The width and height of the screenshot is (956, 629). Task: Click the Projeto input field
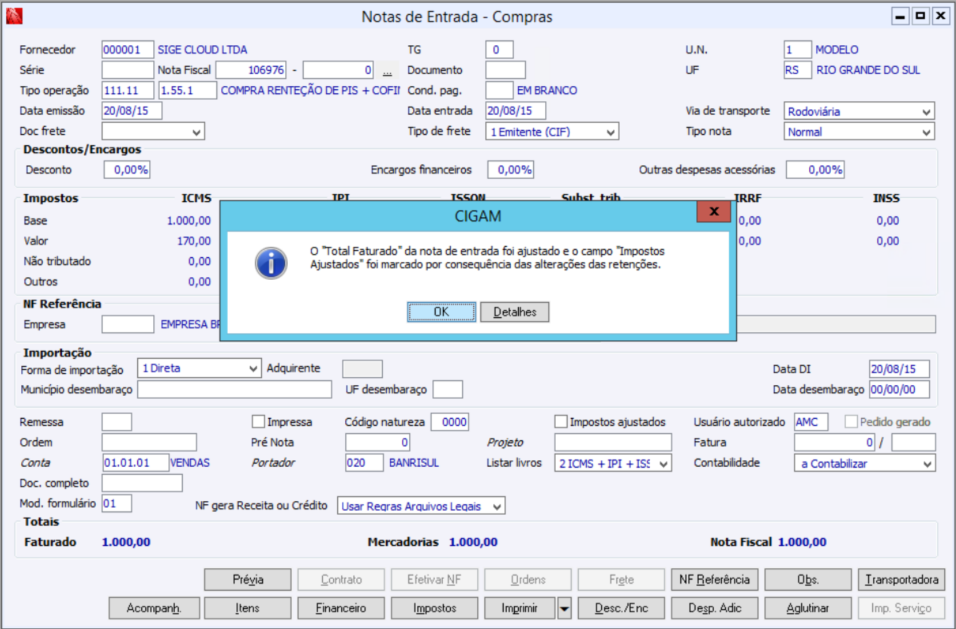coord(613,442)
